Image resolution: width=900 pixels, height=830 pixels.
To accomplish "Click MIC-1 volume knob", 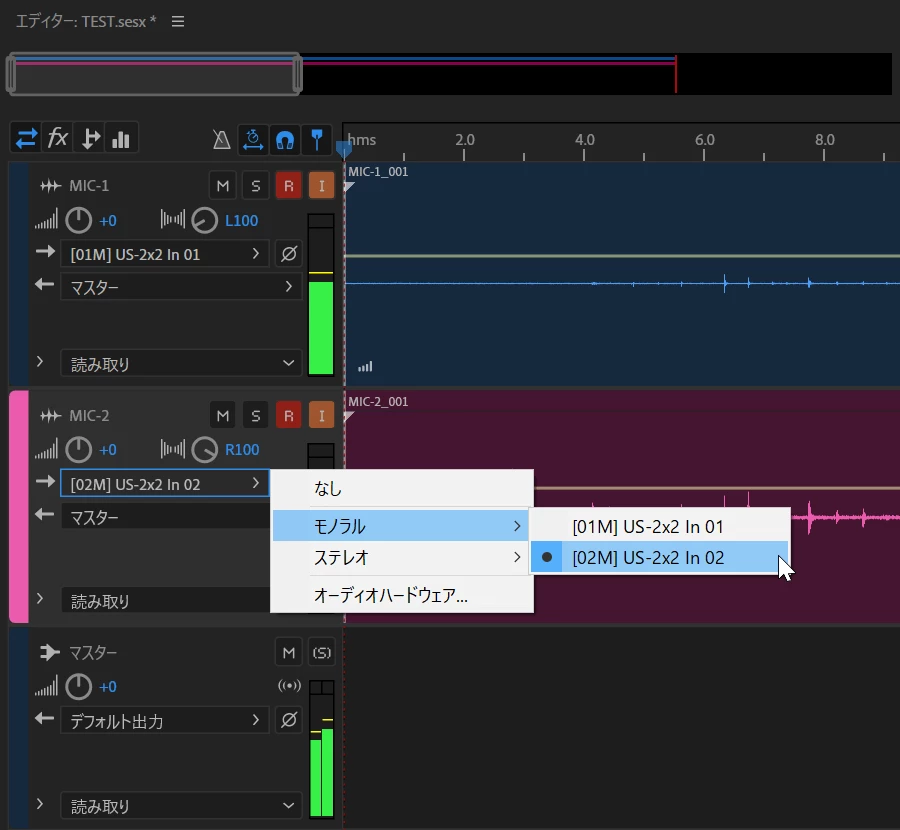I will click(79, 220).
